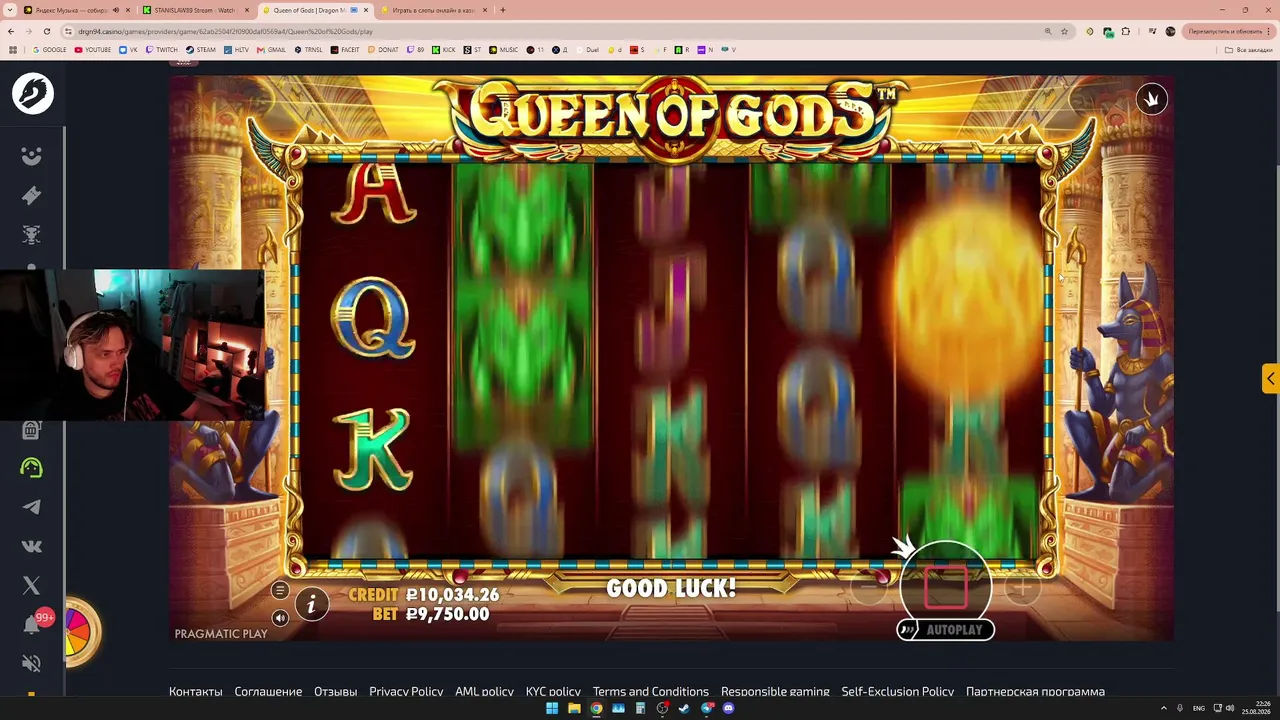Expand the tab search dropdown
The width and height of the screenshot is (1280, 720).
coord(10,10)
